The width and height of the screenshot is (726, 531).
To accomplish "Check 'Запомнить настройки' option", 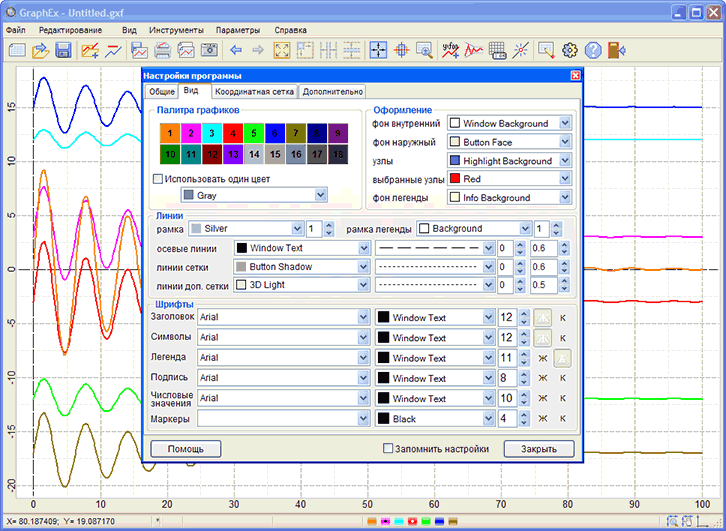I will (x=389, y=449).
